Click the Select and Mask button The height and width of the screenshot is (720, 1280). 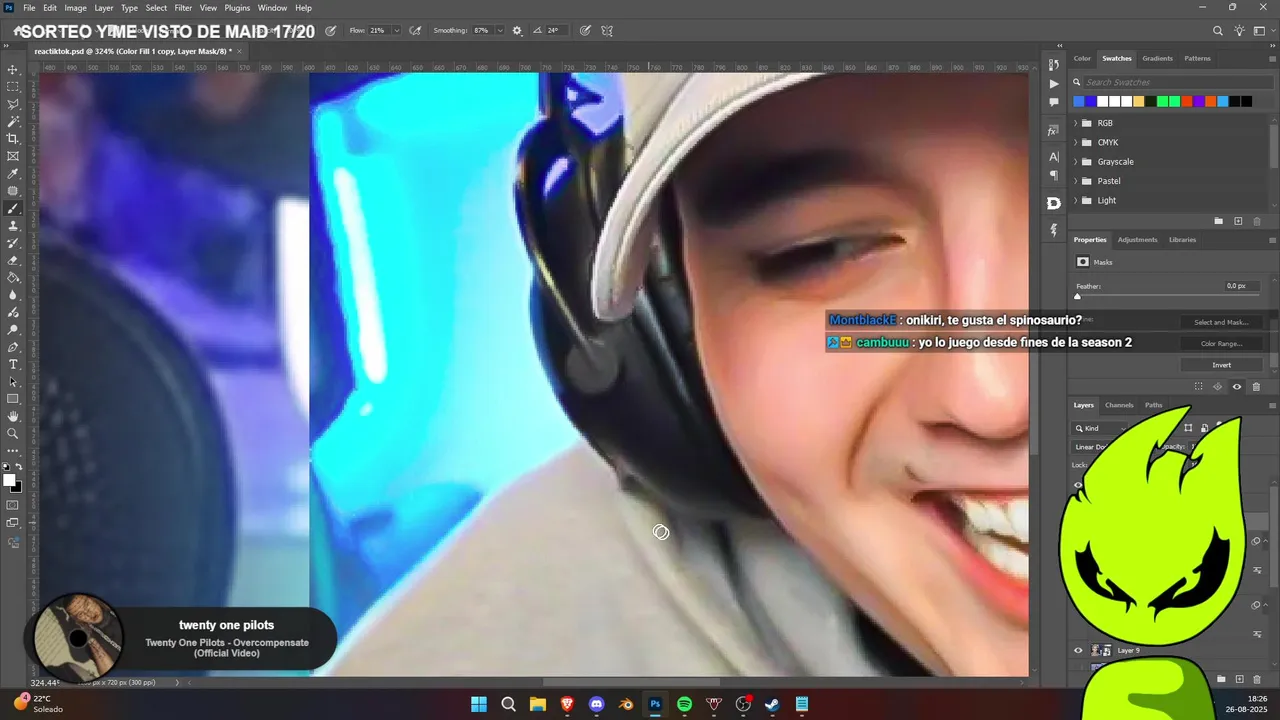point(1222,322)
